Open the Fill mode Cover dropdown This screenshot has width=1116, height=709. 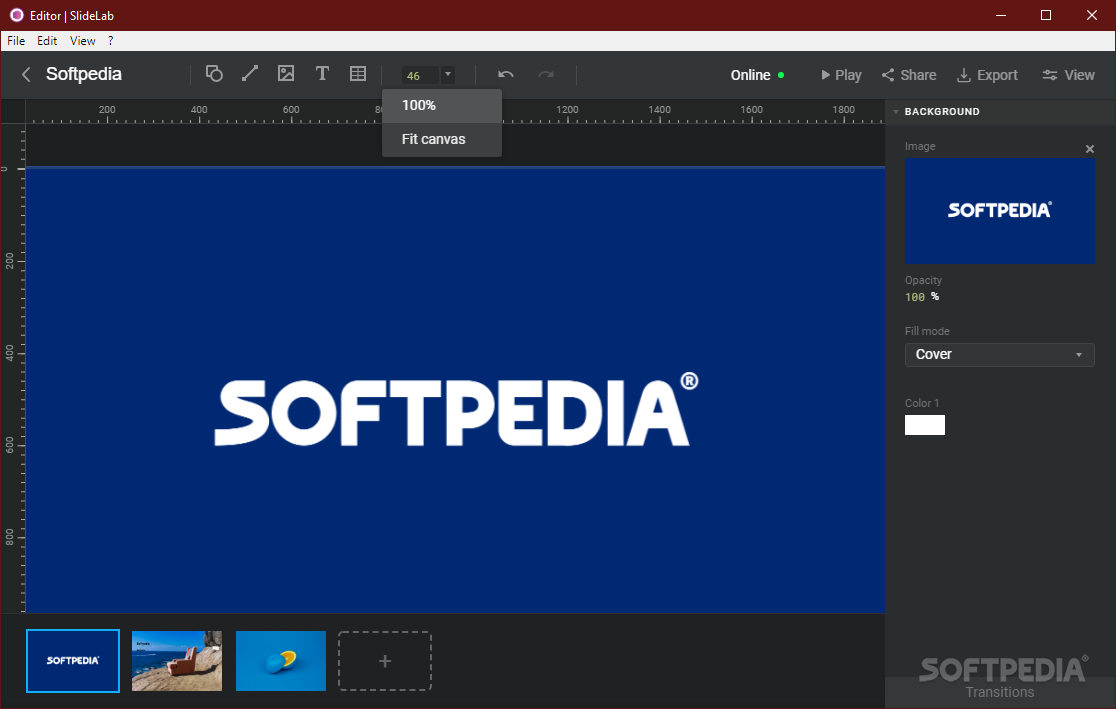(x=999, y=354)
